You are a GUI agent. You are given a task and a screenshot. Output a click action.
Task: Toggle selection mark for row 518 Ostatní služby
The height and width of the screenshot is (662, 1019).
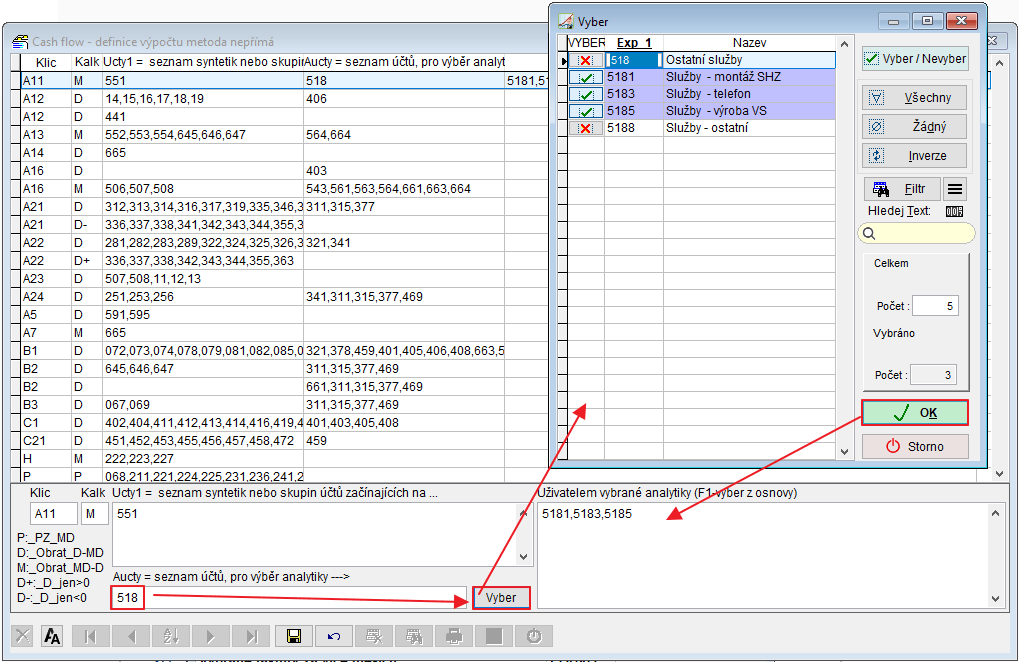(x=586, y=60)
